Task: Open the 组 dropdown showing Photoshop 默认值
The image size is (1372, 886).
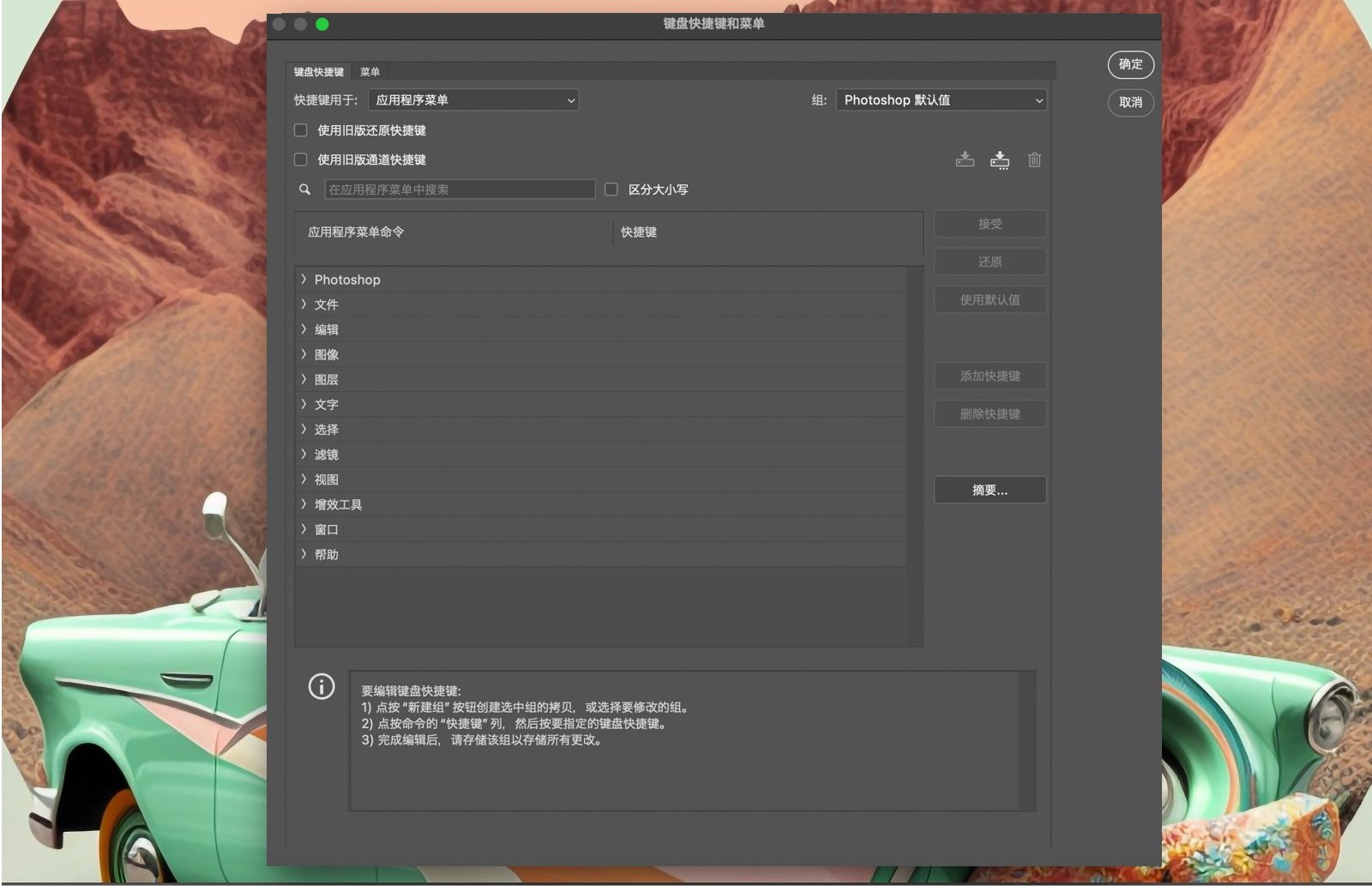Action: 941,99
